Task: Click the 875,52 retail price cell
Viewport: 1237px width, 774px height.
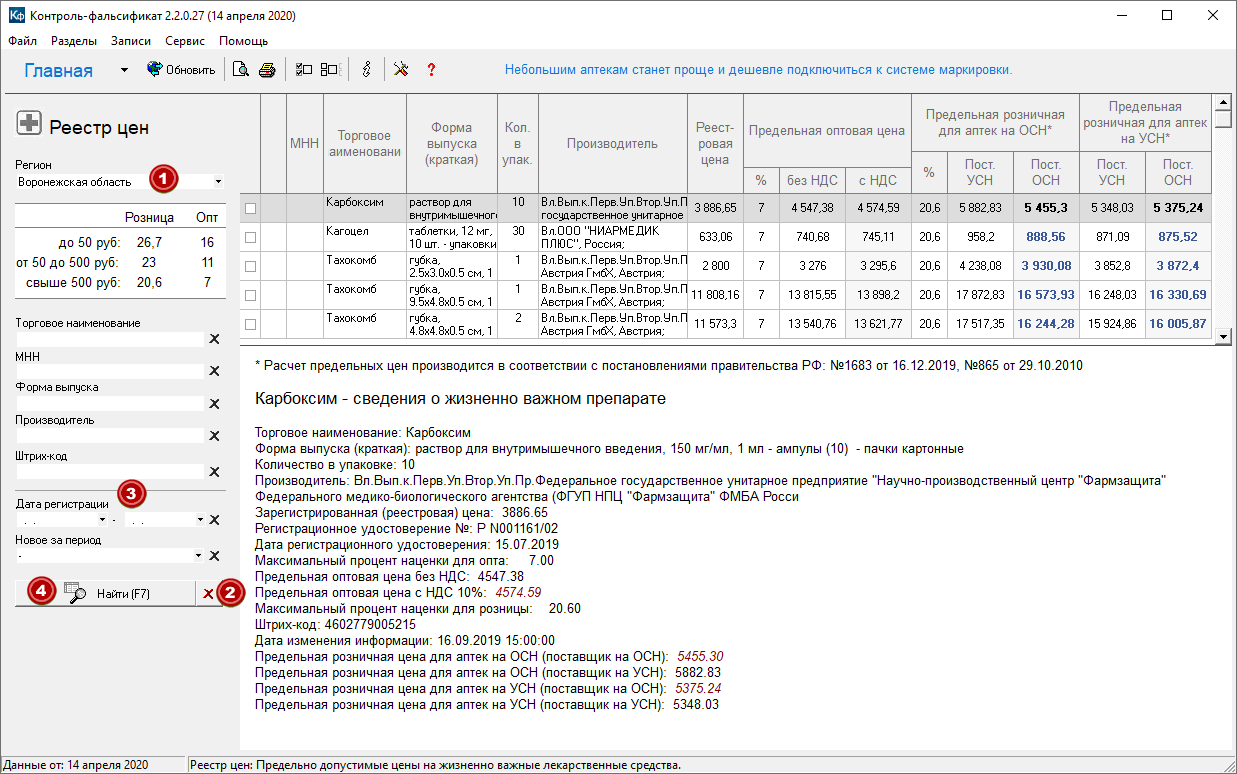Action: 1178,237
